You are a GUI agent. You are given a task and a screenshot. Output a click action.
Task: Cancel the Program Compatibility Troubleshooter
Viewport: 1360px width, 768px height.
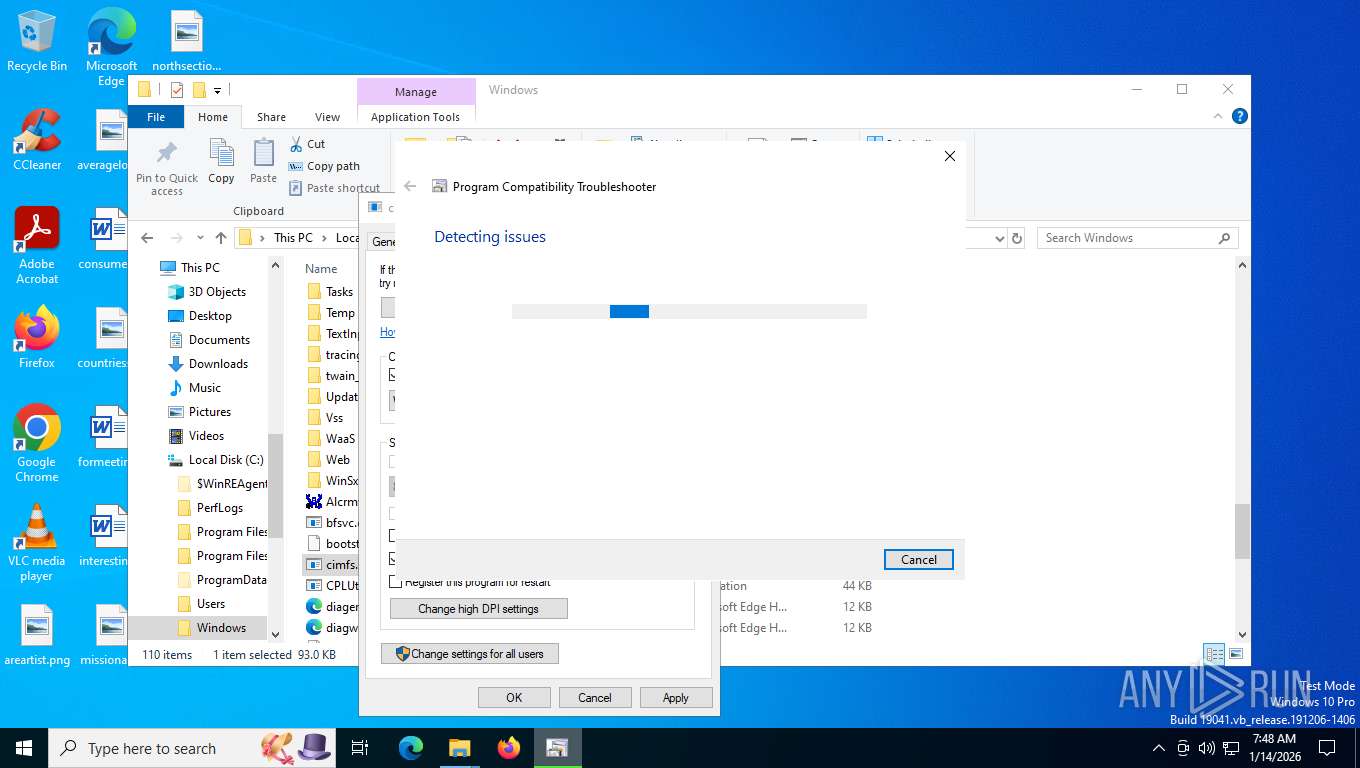918,560
